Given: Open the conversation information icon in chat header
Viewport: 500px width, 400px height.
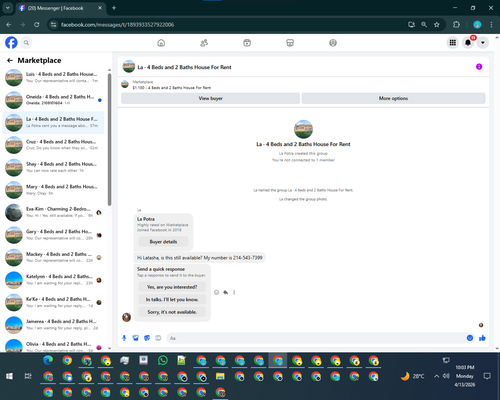Looking at the screenshot, I should [x=479, y=67].
